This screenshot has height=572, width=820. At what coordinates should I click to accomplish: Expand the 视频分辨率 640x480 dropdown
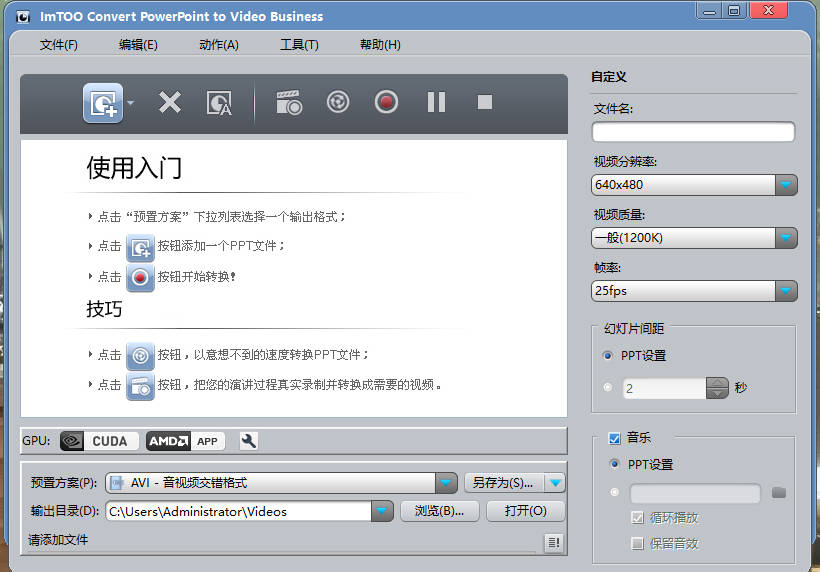pyautogui.click(x=785, y=185)
